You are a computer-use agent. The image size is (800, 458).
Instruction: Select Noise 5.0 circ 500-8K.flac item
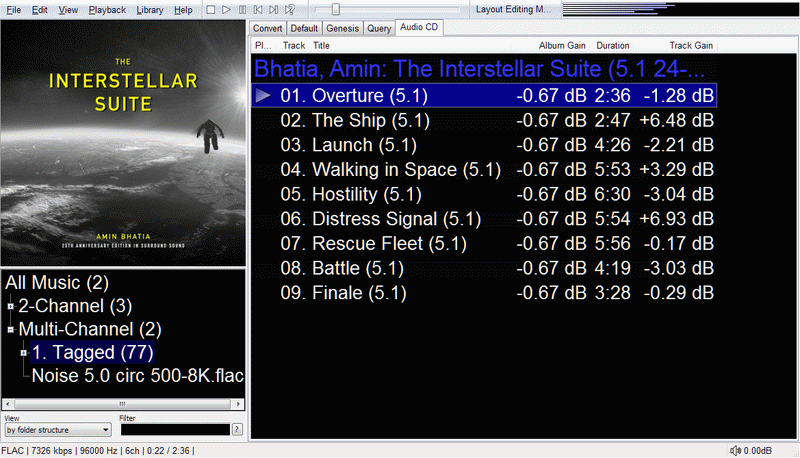tap(137, 376)
